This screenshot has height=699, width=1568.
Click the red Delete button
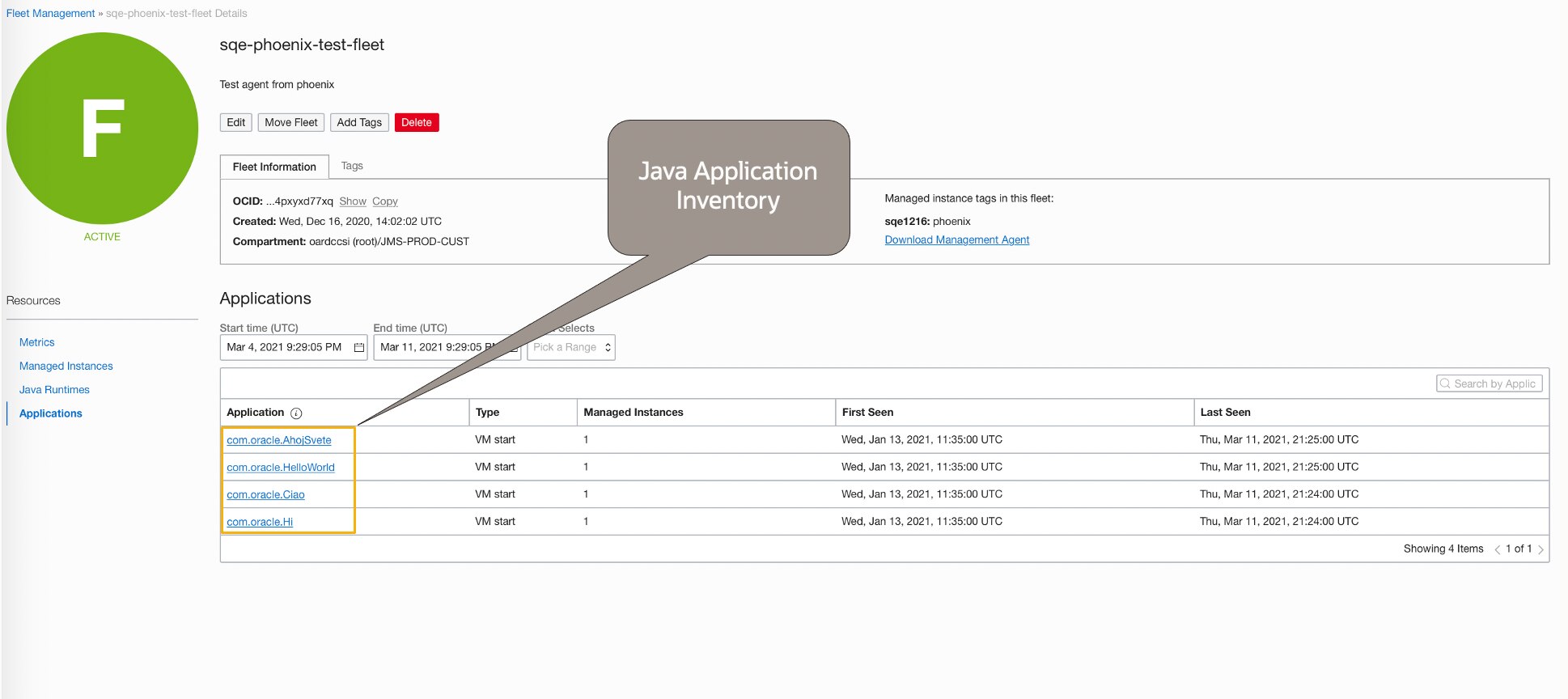417,122
